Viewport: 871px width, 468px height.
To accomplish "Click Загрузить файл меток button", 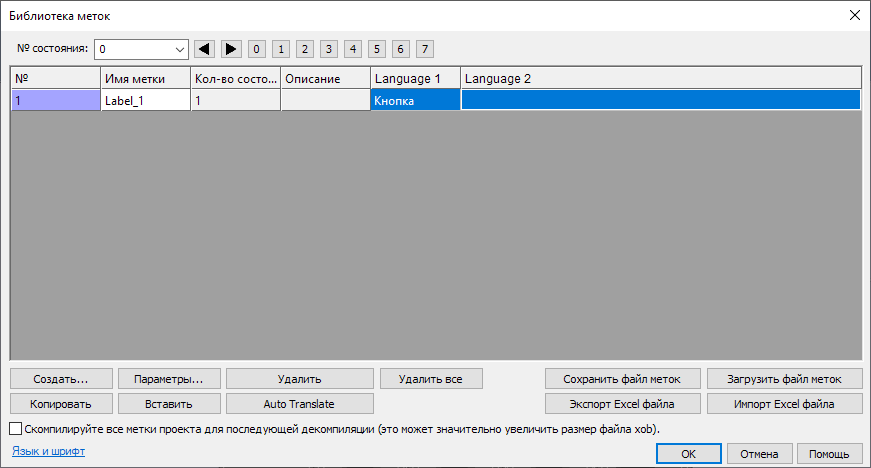I will (784, 379).
